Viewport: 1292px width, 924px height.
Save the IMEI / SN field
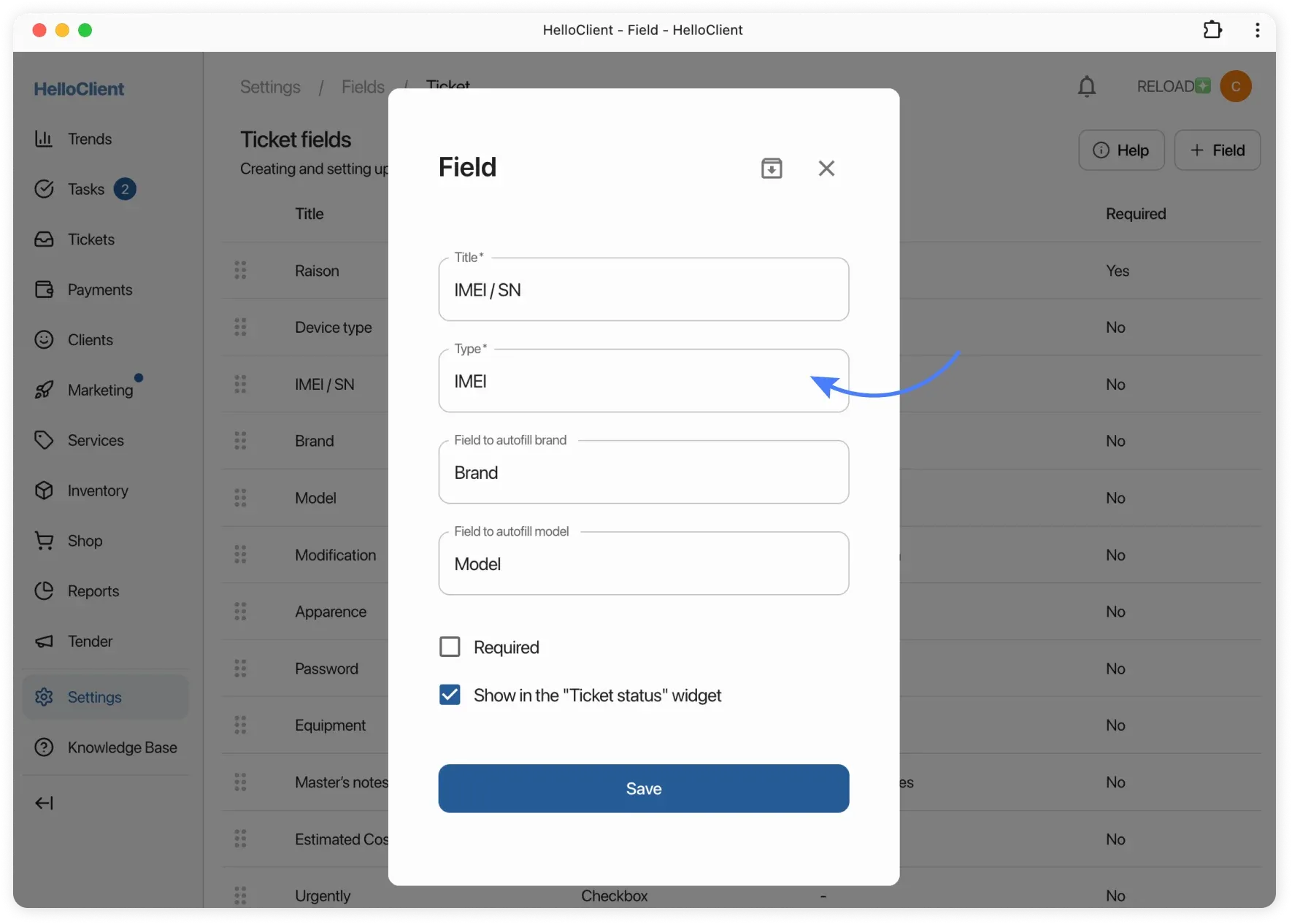(643, 788)
